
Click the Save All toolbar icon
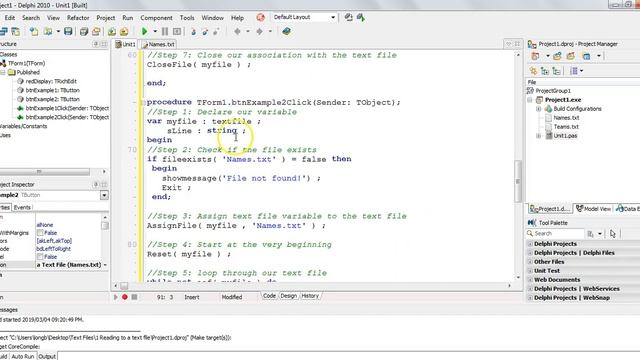tap(84, 31)
